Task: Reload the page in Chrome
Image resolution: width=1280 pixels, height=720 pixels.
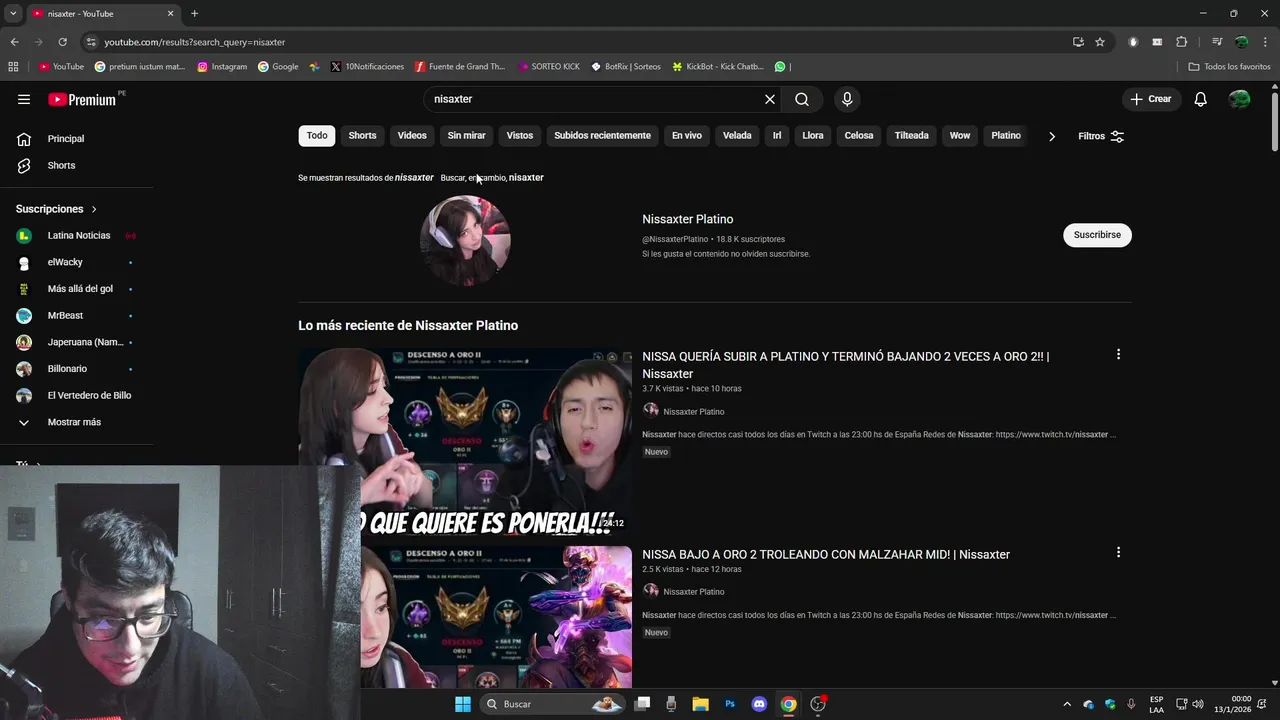Action: coord(62,42)
